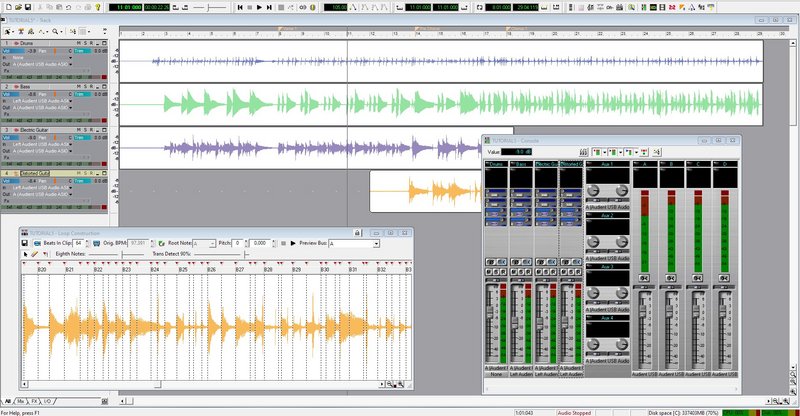The image size is (800, 416).
Task: Toggle the loop on/off button in the loop toolbar
Action: point(480,7)
